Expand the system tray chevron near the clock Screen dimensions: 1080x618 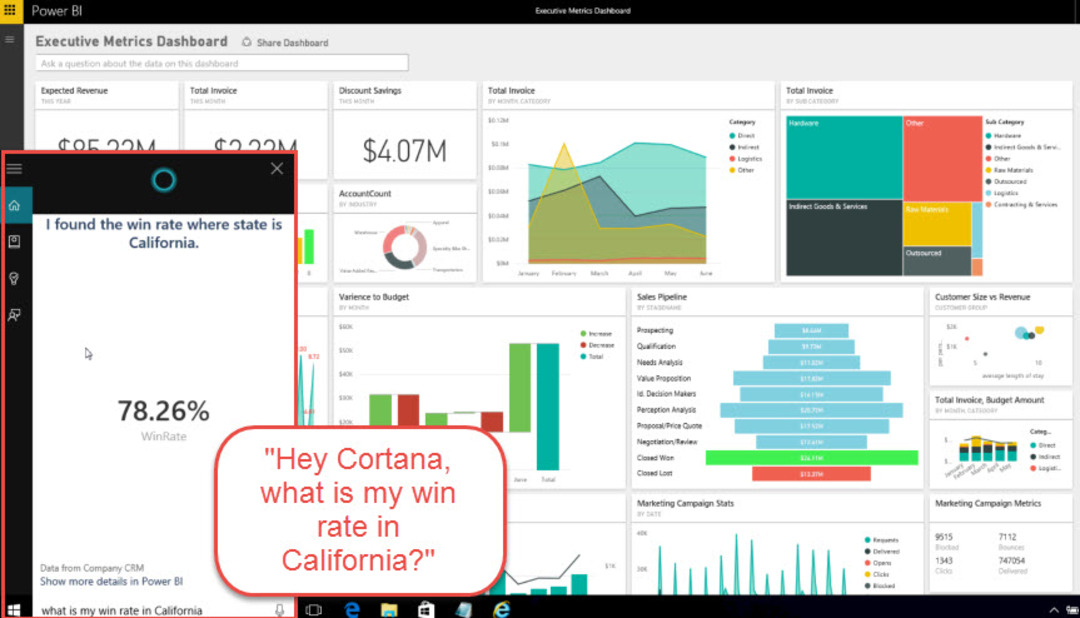(x=1053, y=608)
